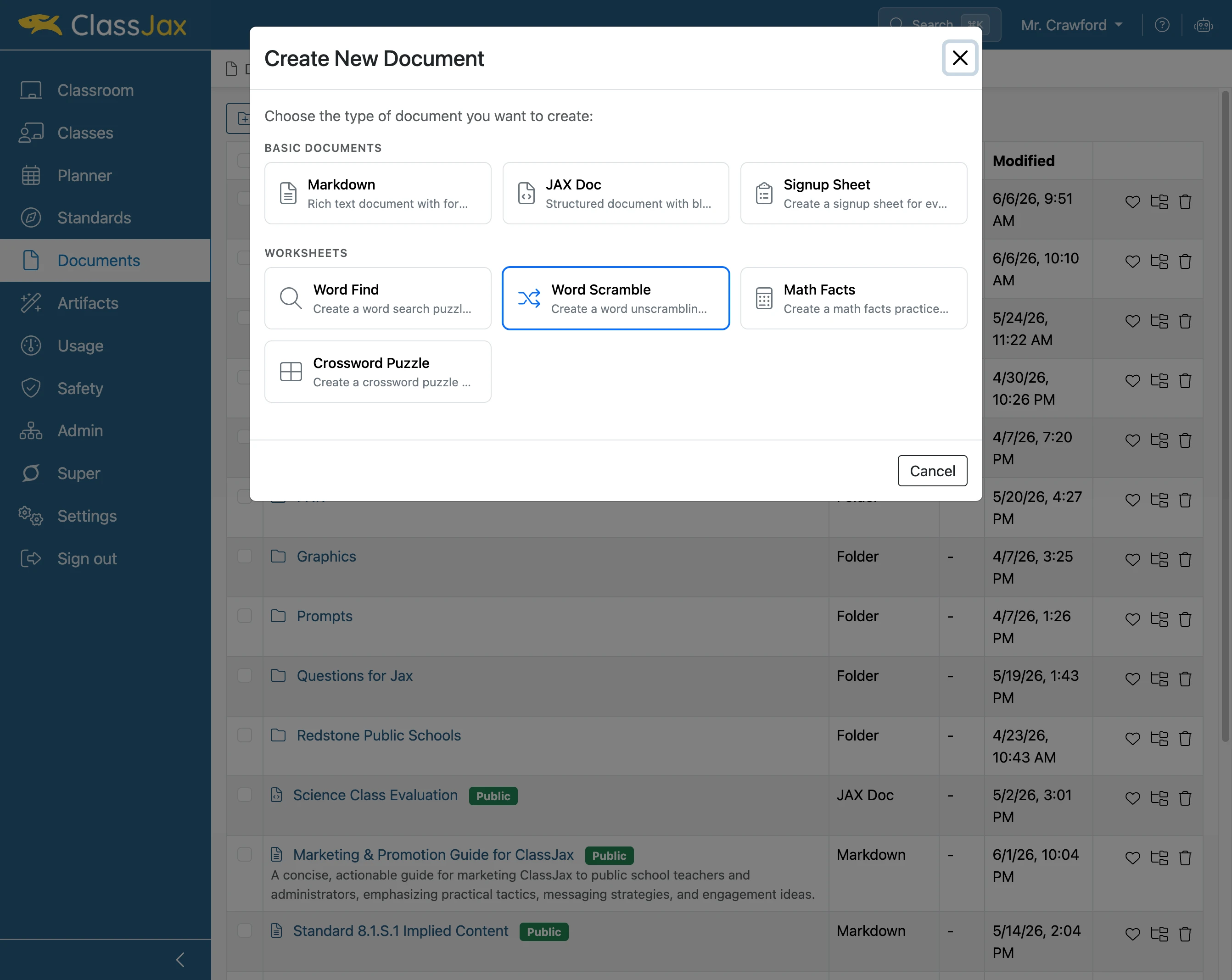The width and height of the screenshot is (1232, 980).
Task: Delete the Marketing & Promotion Guide
Action: click(1185, 858)
